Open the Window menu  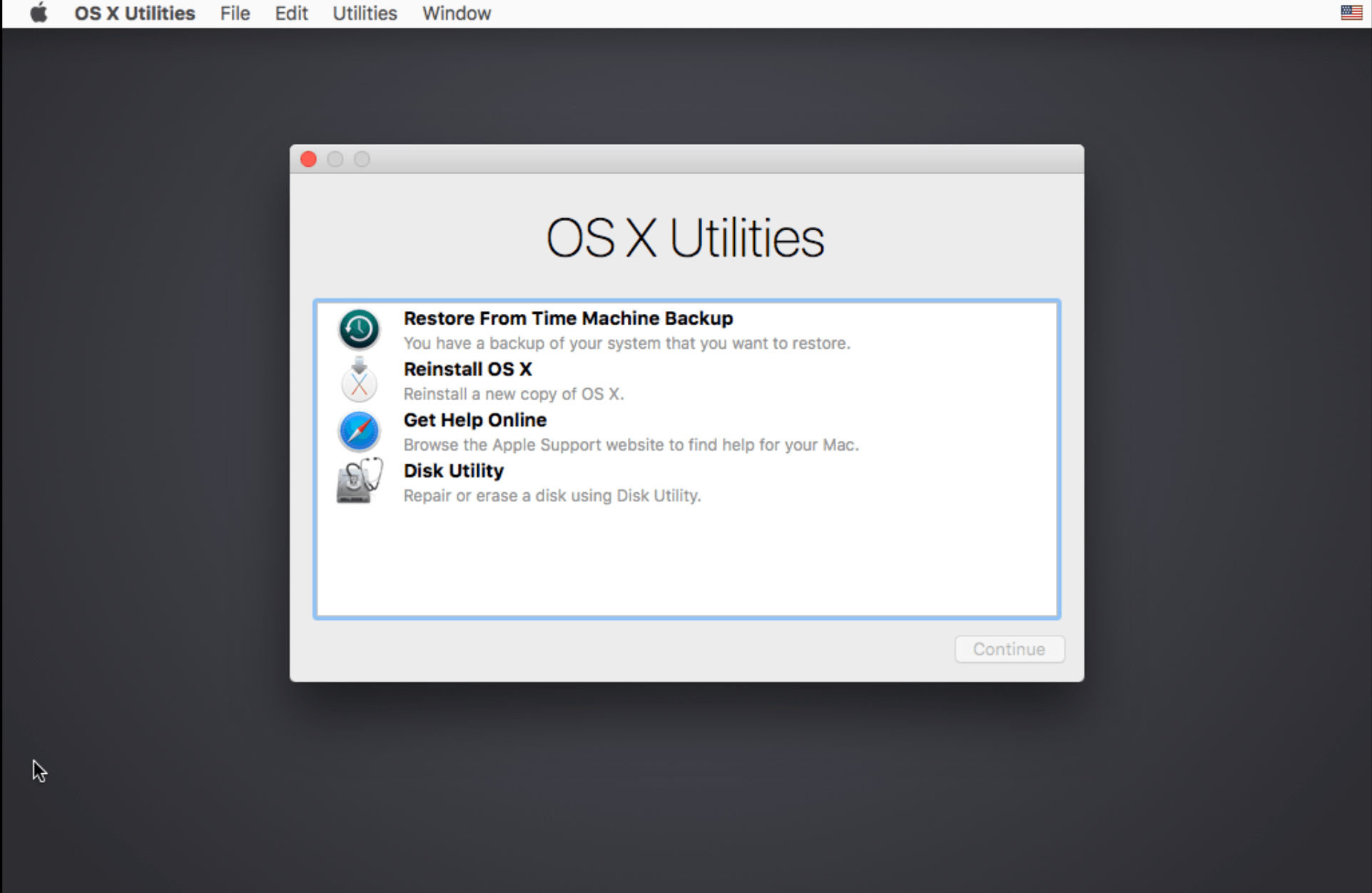(x=457, y=14)
